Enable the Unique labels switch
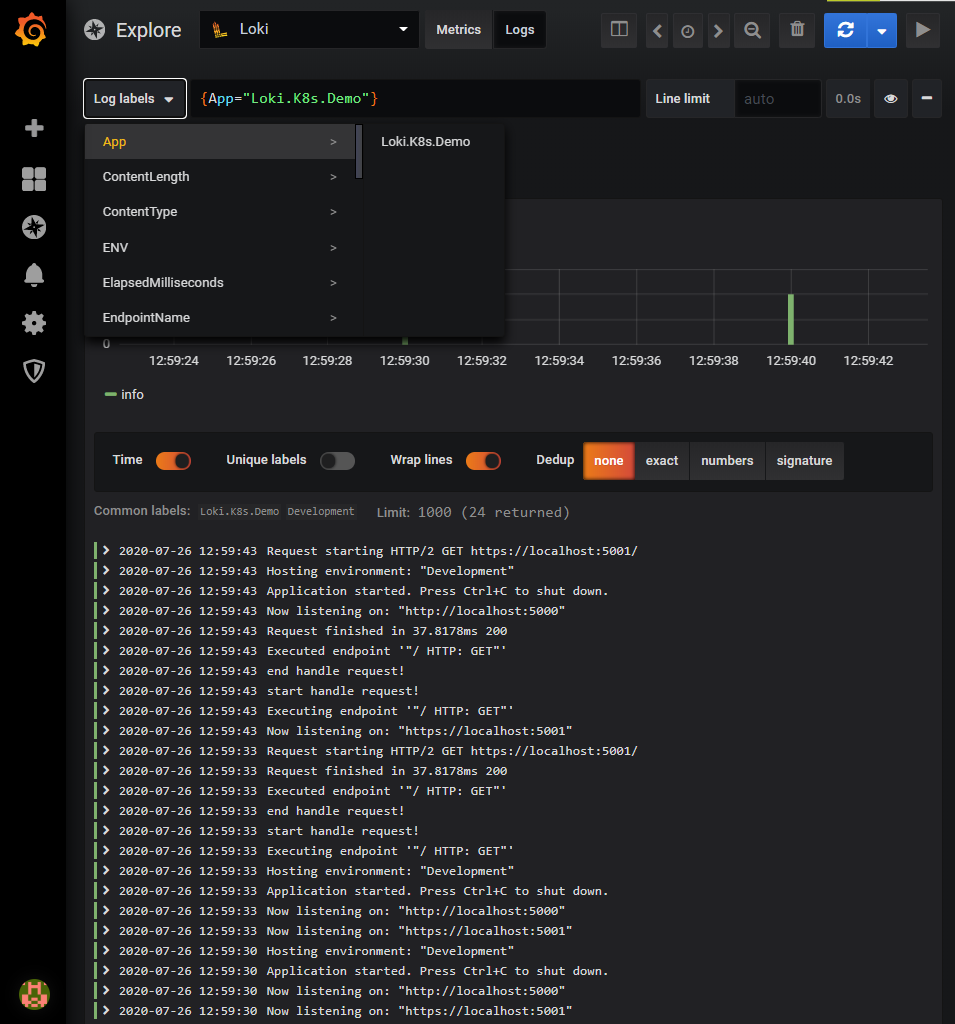Screen dimensions: 955x1024 tap(337, 461)
